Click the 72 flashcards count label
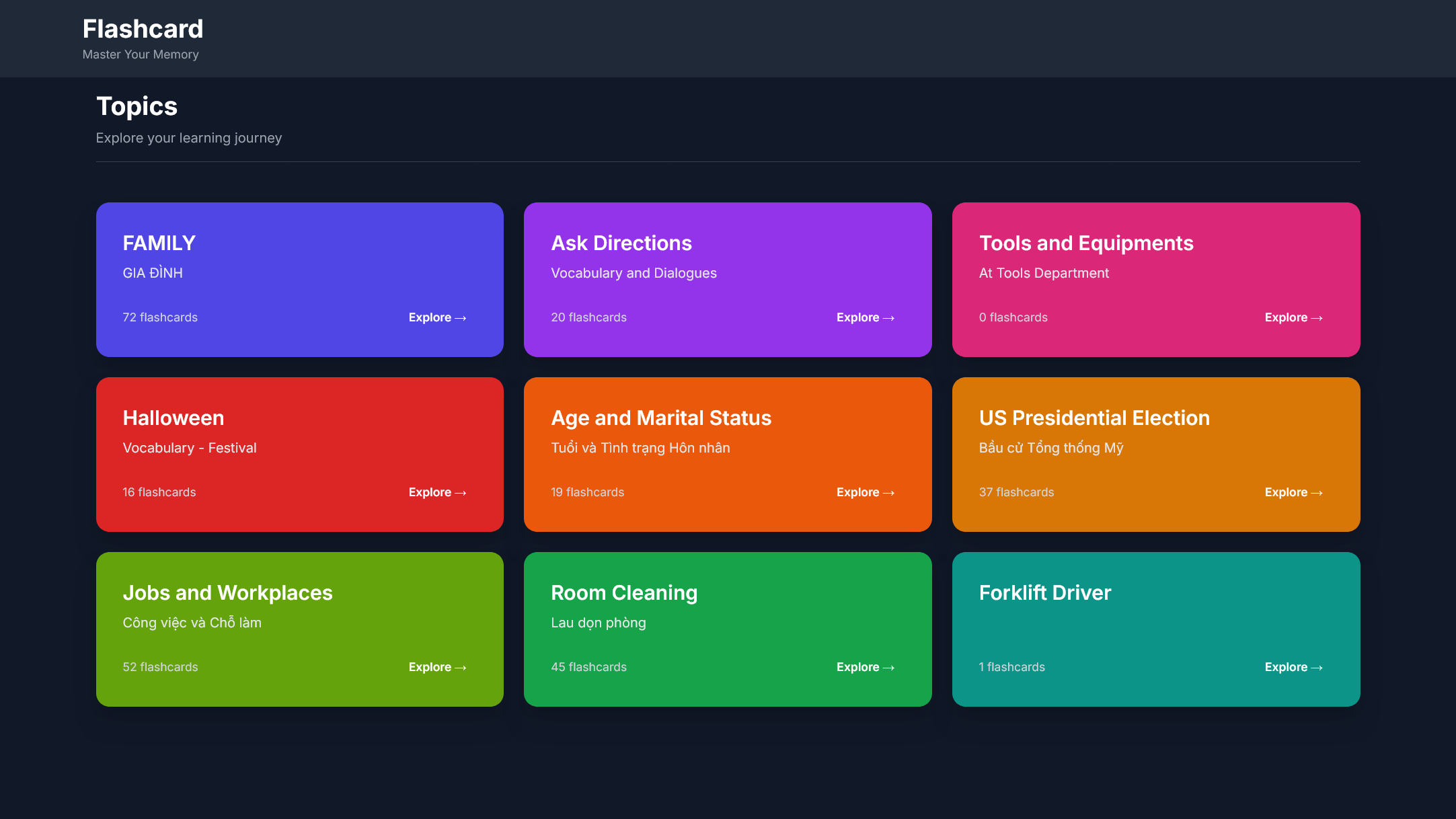This screenshot has width=1456, height=819. (160, 317)
